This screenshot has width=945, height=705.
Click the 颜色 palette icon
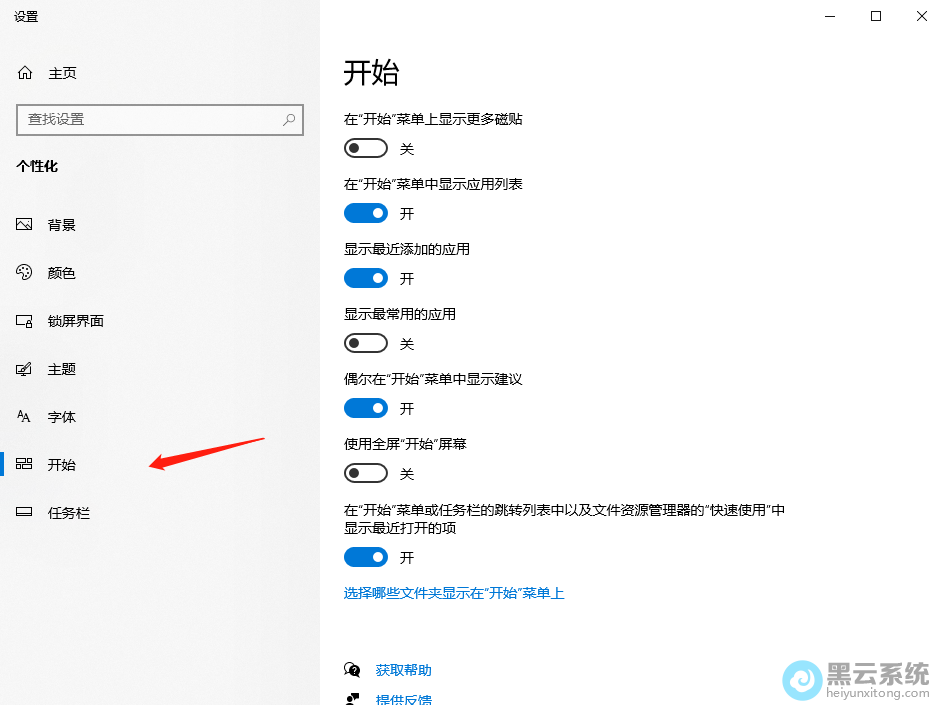[x=24, y=272]
